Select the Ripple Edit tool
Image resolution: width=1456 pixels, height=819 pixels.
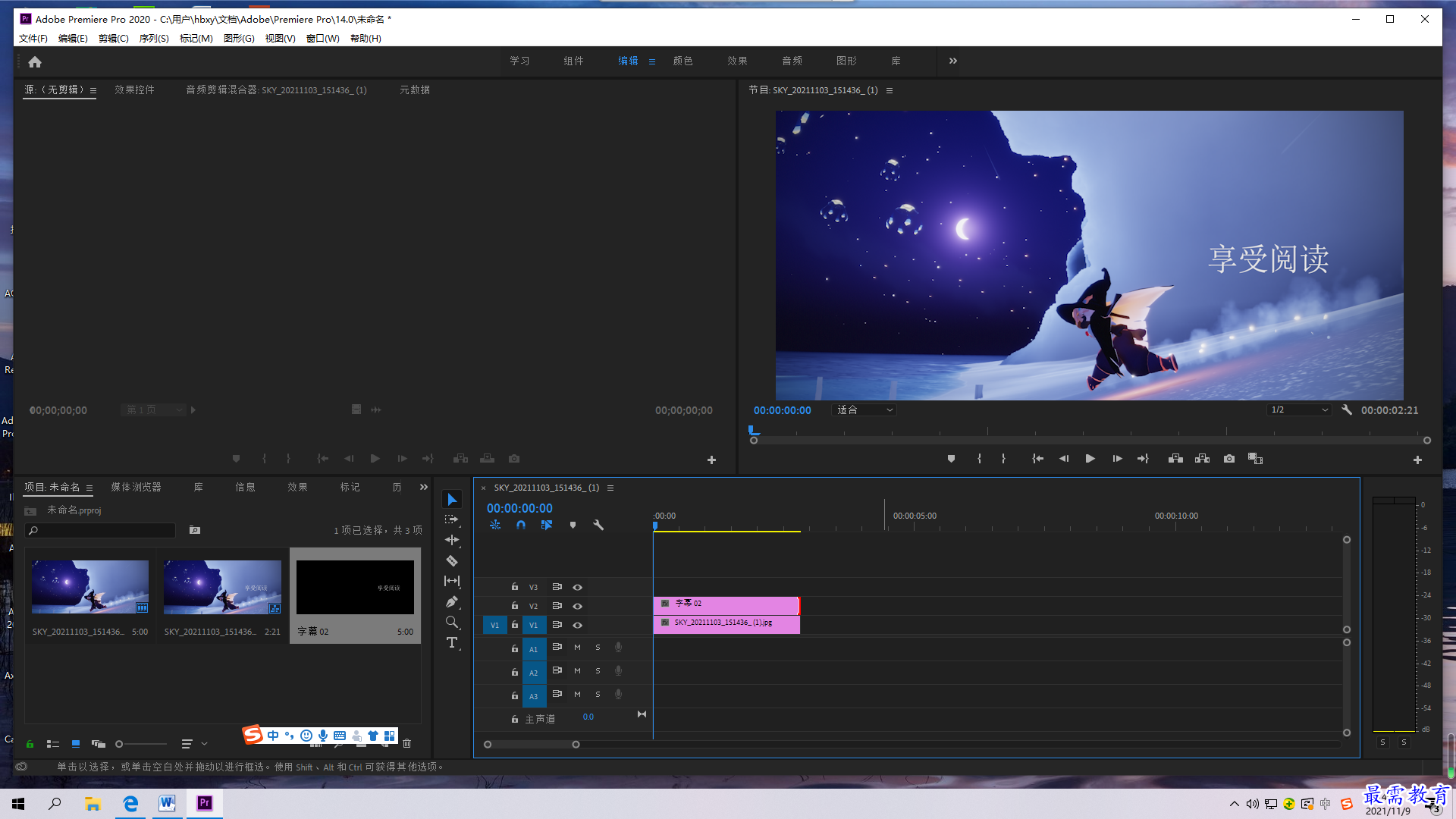[x=452, y=540]
